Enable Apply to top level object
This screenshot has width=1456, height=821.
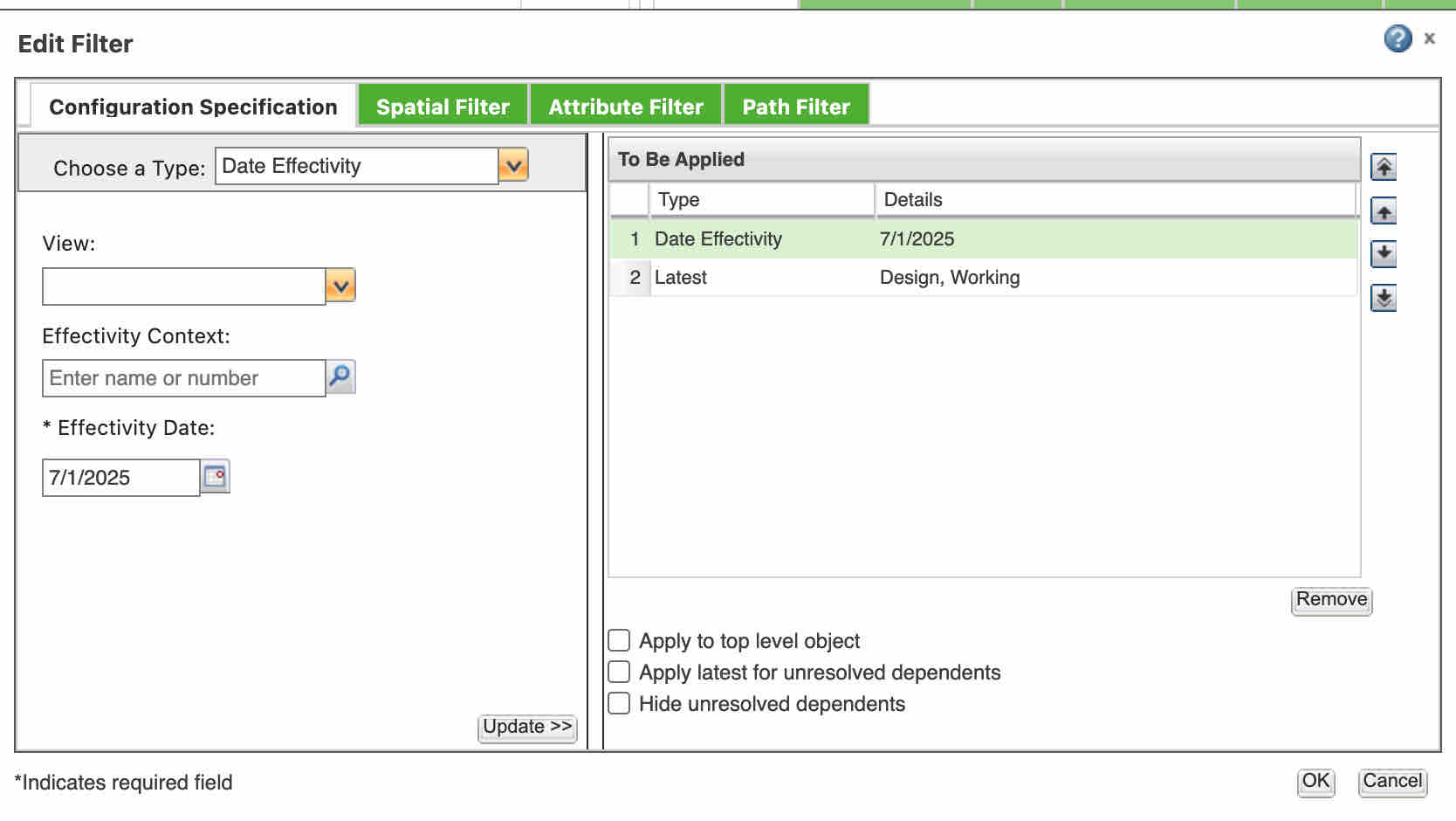point(619,641)
